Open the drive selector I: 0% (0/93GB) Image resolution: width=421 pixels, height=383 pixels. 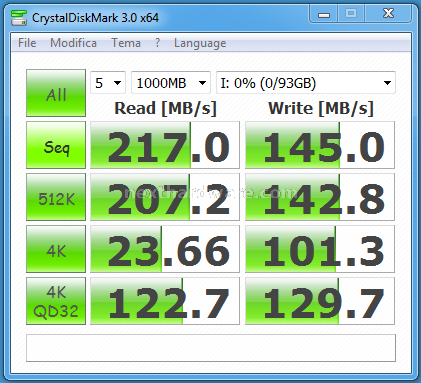[x=306, y=83]
